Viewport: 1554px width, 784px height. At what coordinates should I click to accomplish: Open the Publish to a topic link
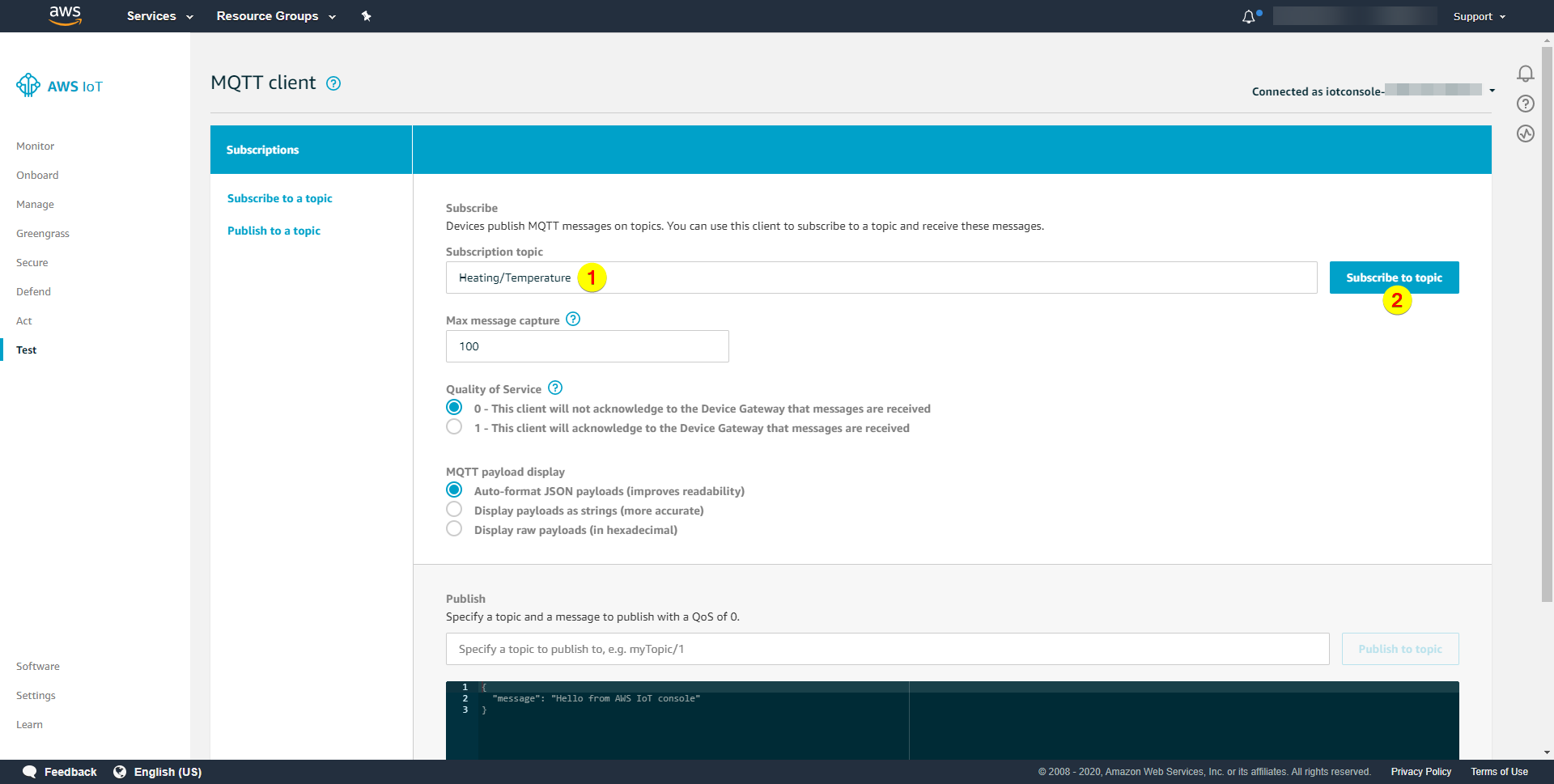(274, 231)
